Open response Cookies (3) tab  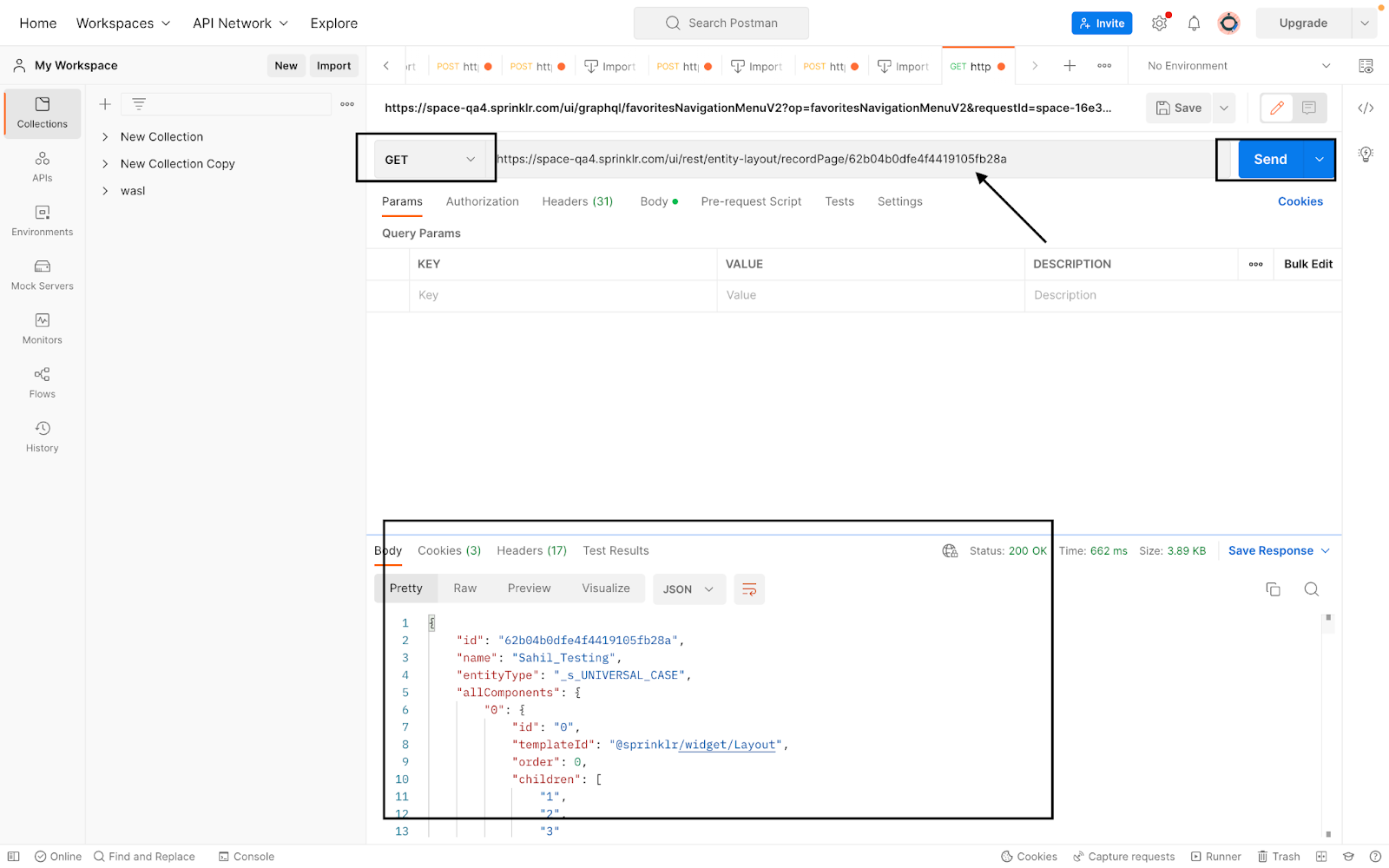[x=449, y=551]
